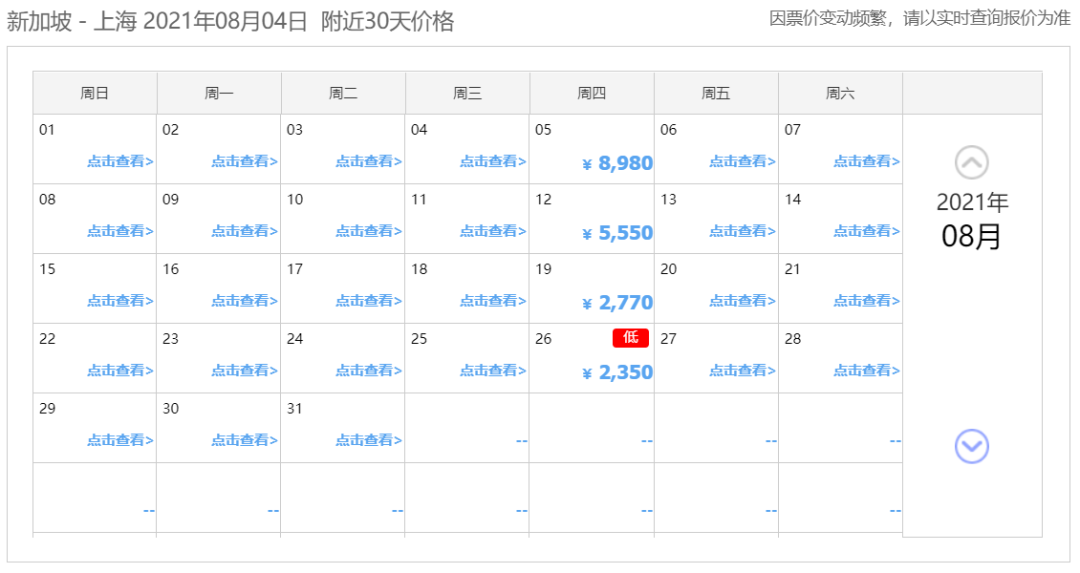
Task: Click the 08月 month label
Action: click(971, 236)
